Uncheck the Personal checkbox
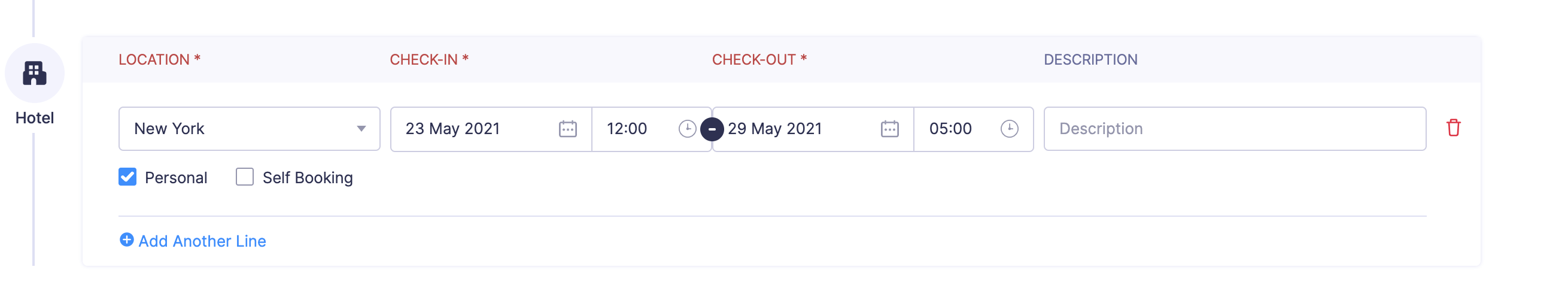The width and height of the screenshot is (1568, 285). (x=128, y=177)
